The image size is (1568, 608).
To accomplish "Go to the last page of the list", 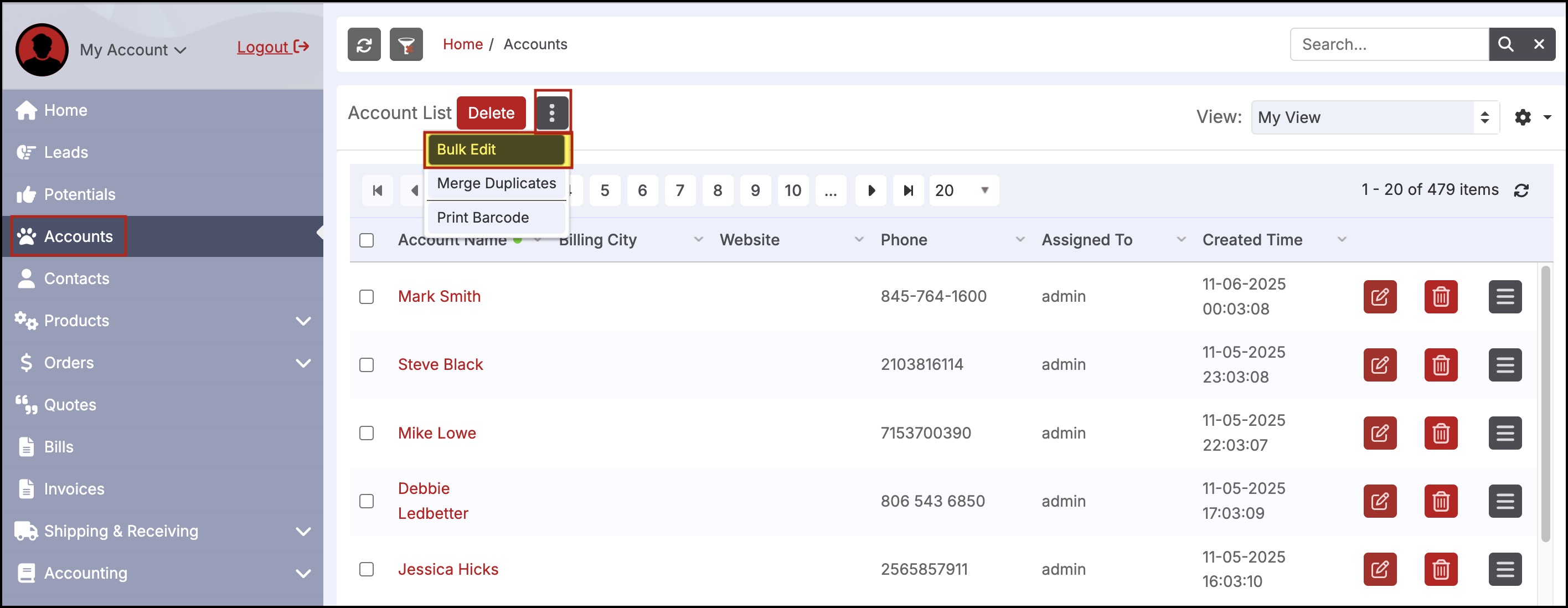I will click(x=907, y=190).
